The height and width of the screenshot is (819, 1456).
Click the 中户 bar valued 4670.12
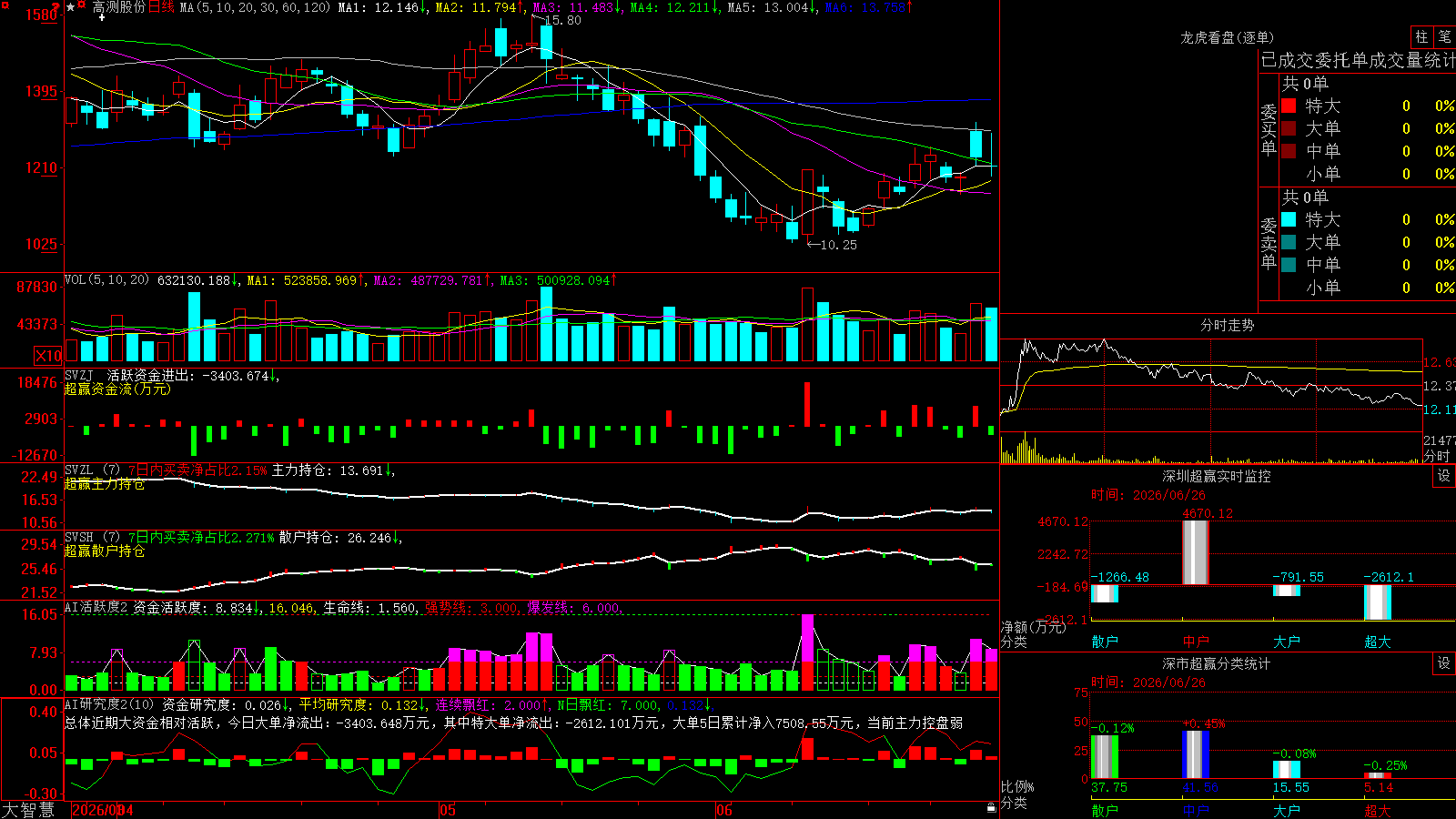(1195, 552)
